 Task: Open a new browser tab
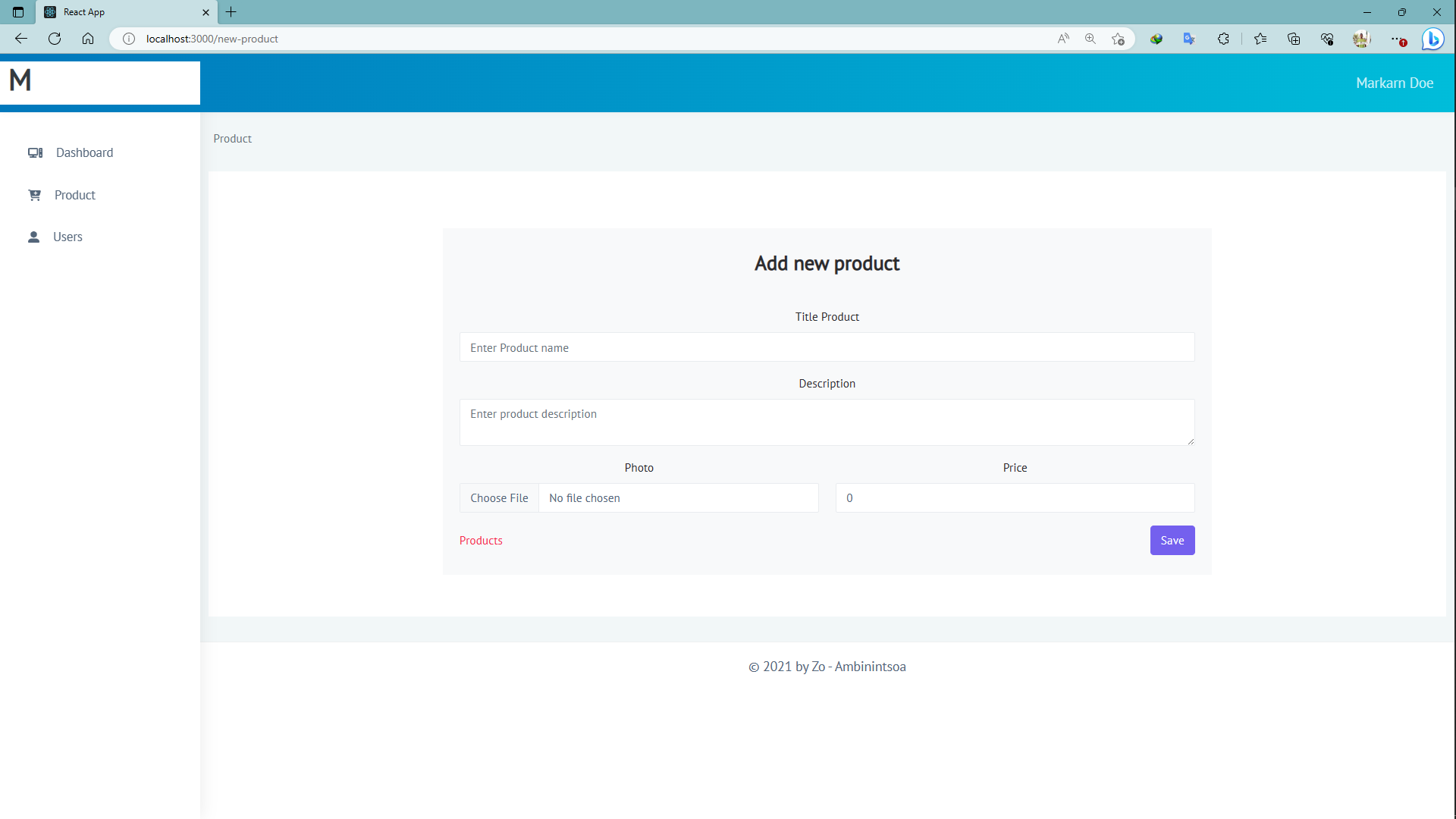coord(231,12)
